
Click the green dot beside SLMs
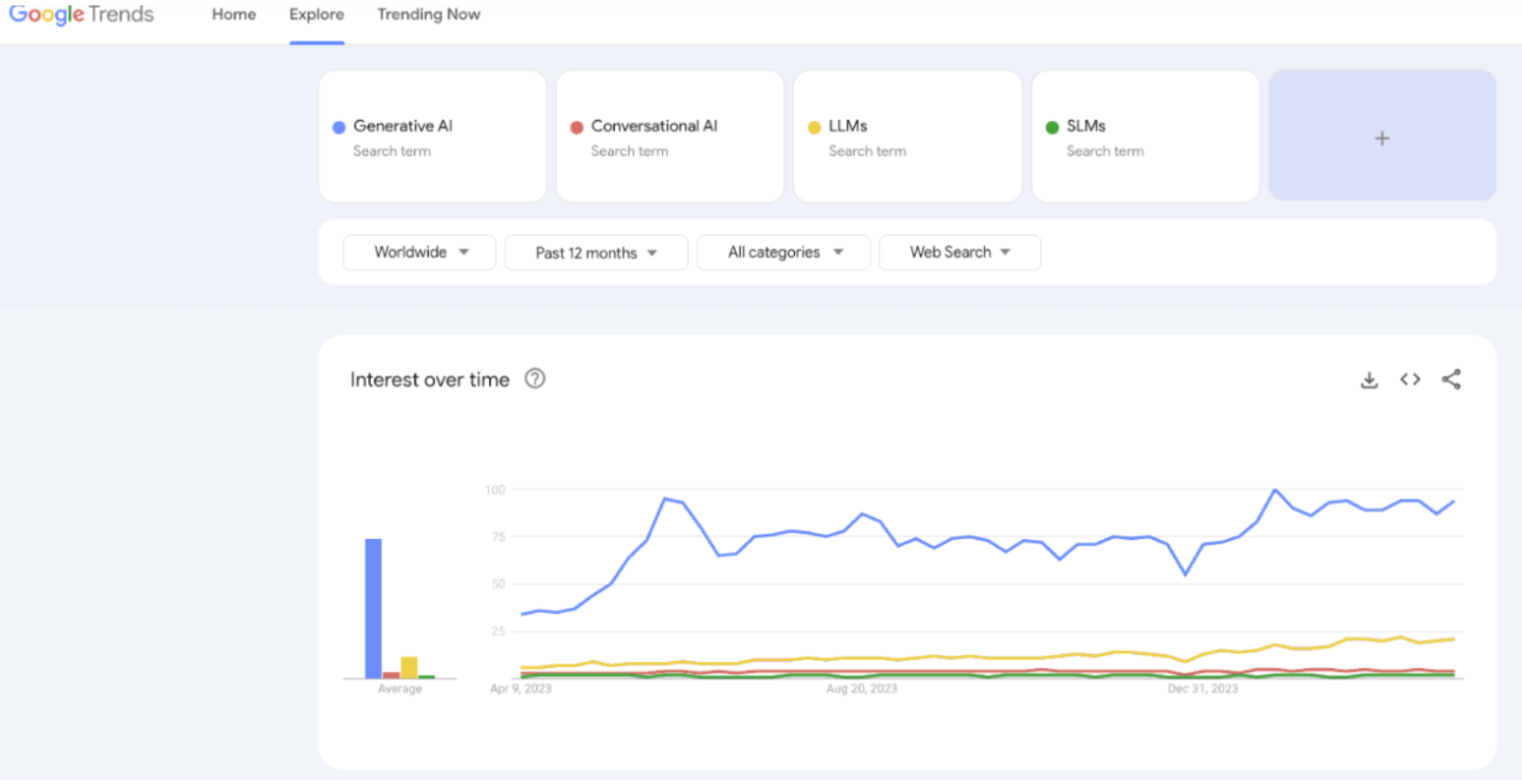click(x=1053, y=128)
